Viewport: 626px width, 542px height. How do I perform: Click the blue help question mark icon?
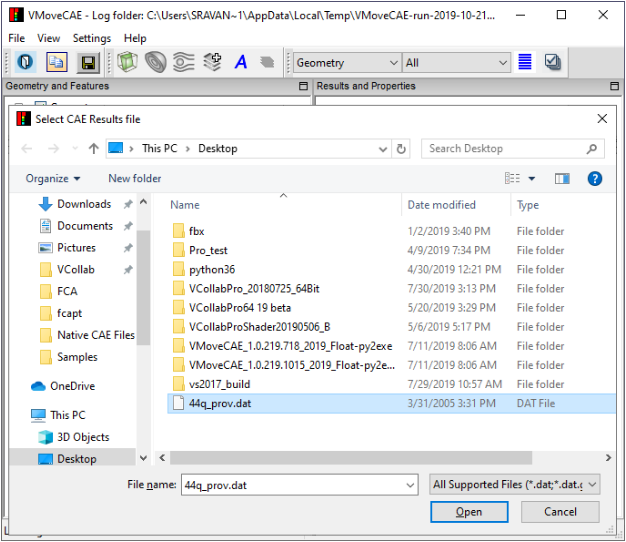(x=594, y=178)
